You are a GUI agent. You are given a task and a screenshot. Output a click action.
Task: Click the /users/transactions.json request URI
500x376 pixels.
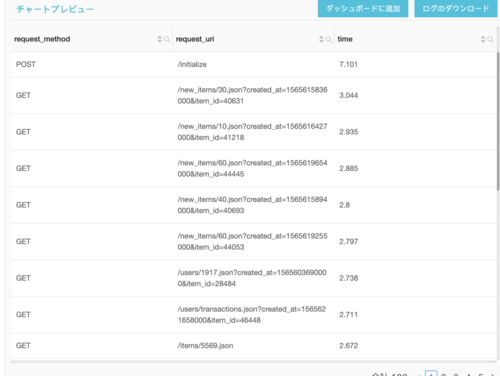coord(252,315)
